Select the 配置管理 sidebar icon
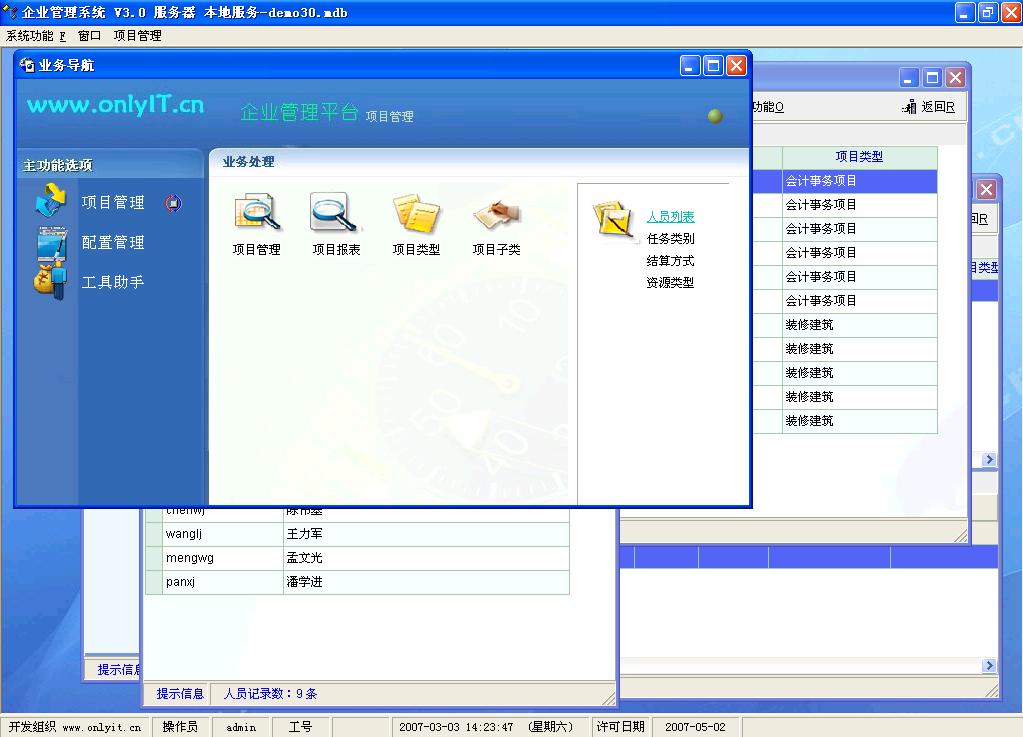The width and height of the screenshot is (1023, 737). coord(50,242)
